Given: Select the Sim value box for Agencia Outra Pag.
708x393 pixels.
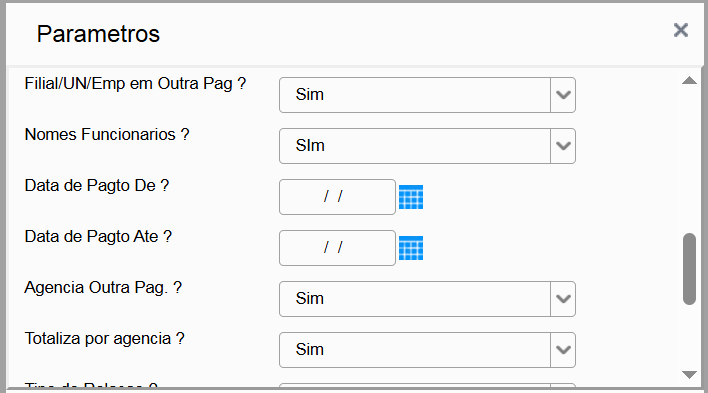Looking at the screenshot, I should 415,299.
